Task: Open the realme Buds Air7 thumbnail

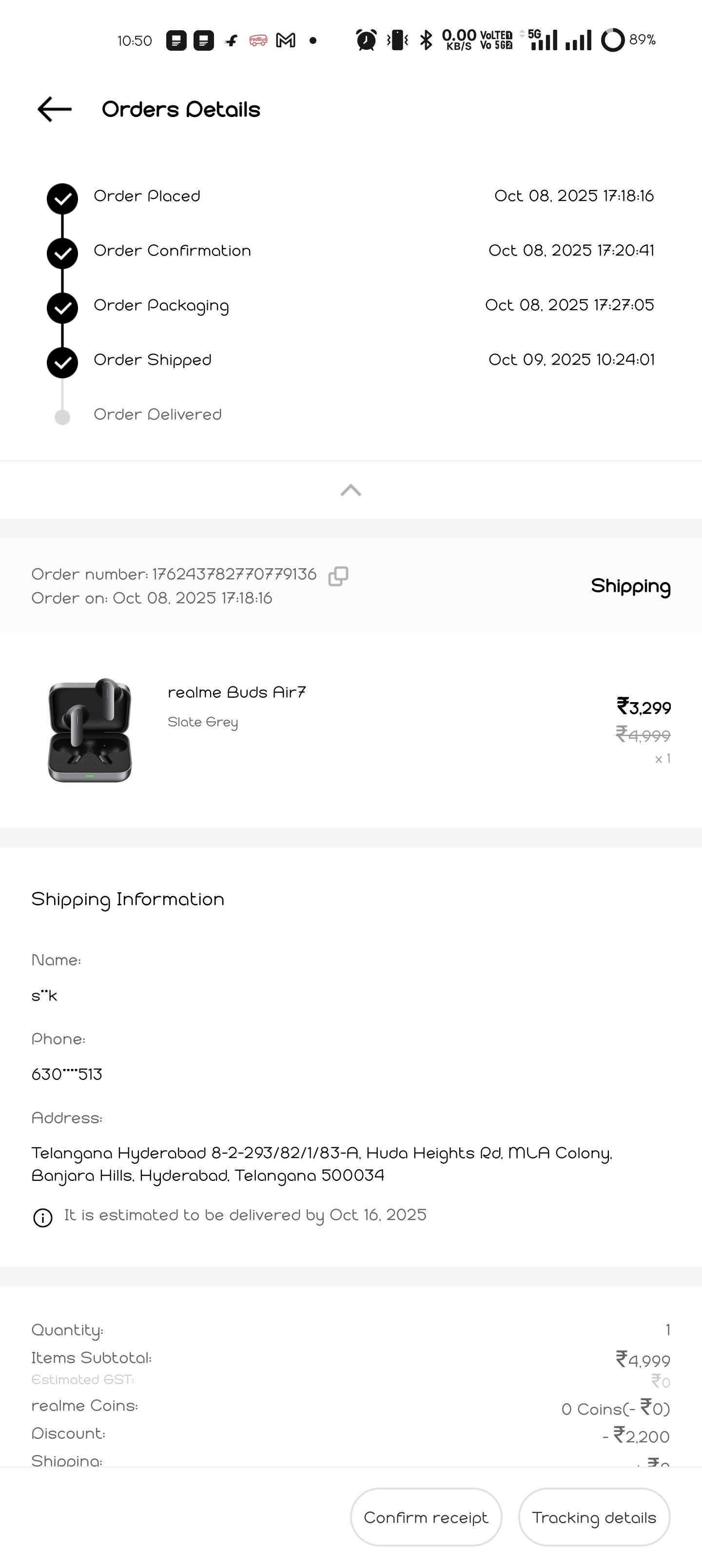Action: [90, 730]
